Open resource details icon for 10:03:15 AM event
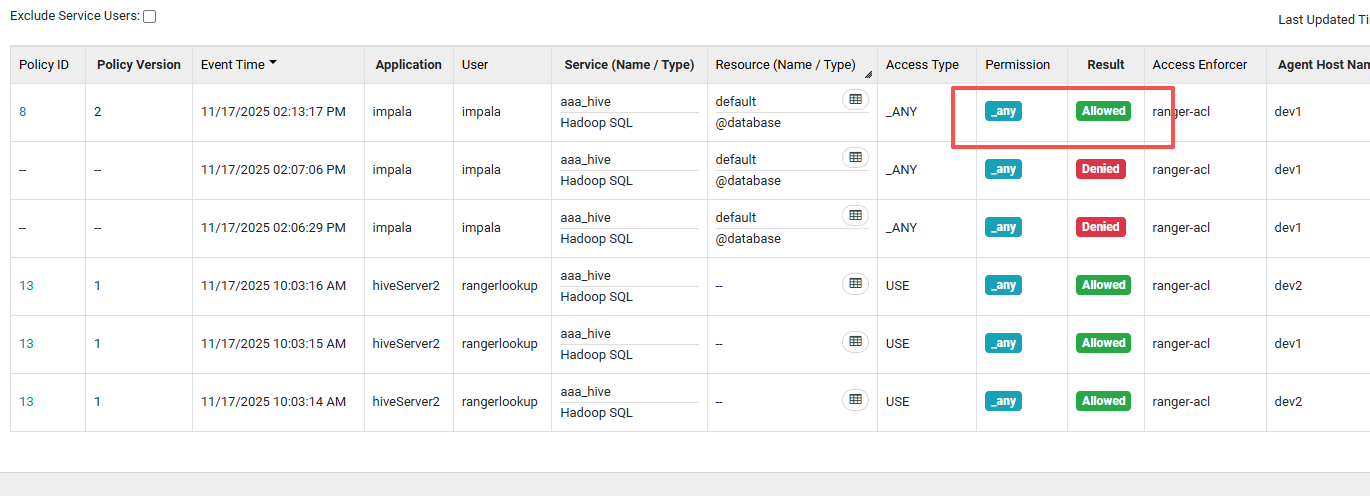Image resolution: width=1370 pixels, height=496 pixels. (x=855, y=342)
